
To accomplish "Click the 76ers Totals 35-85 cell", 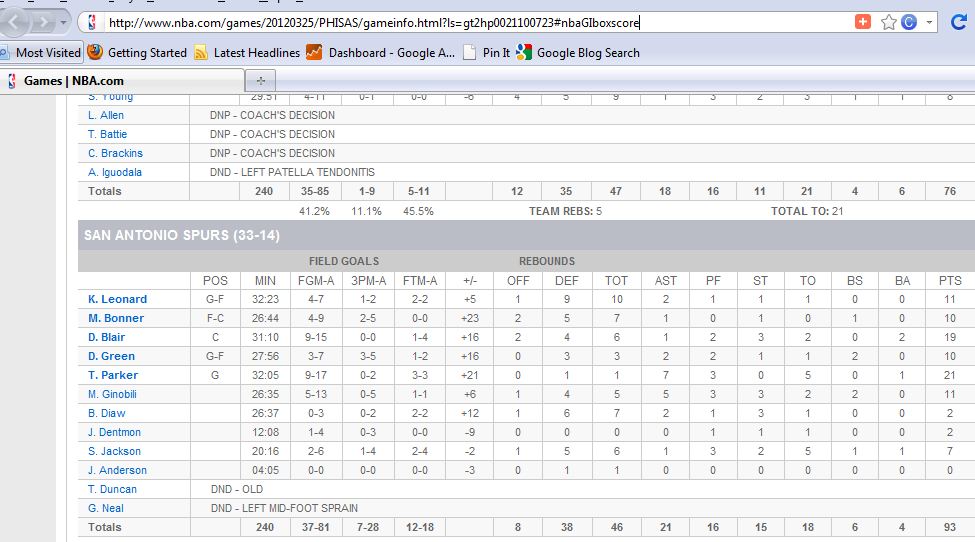I will pos(315,191).
